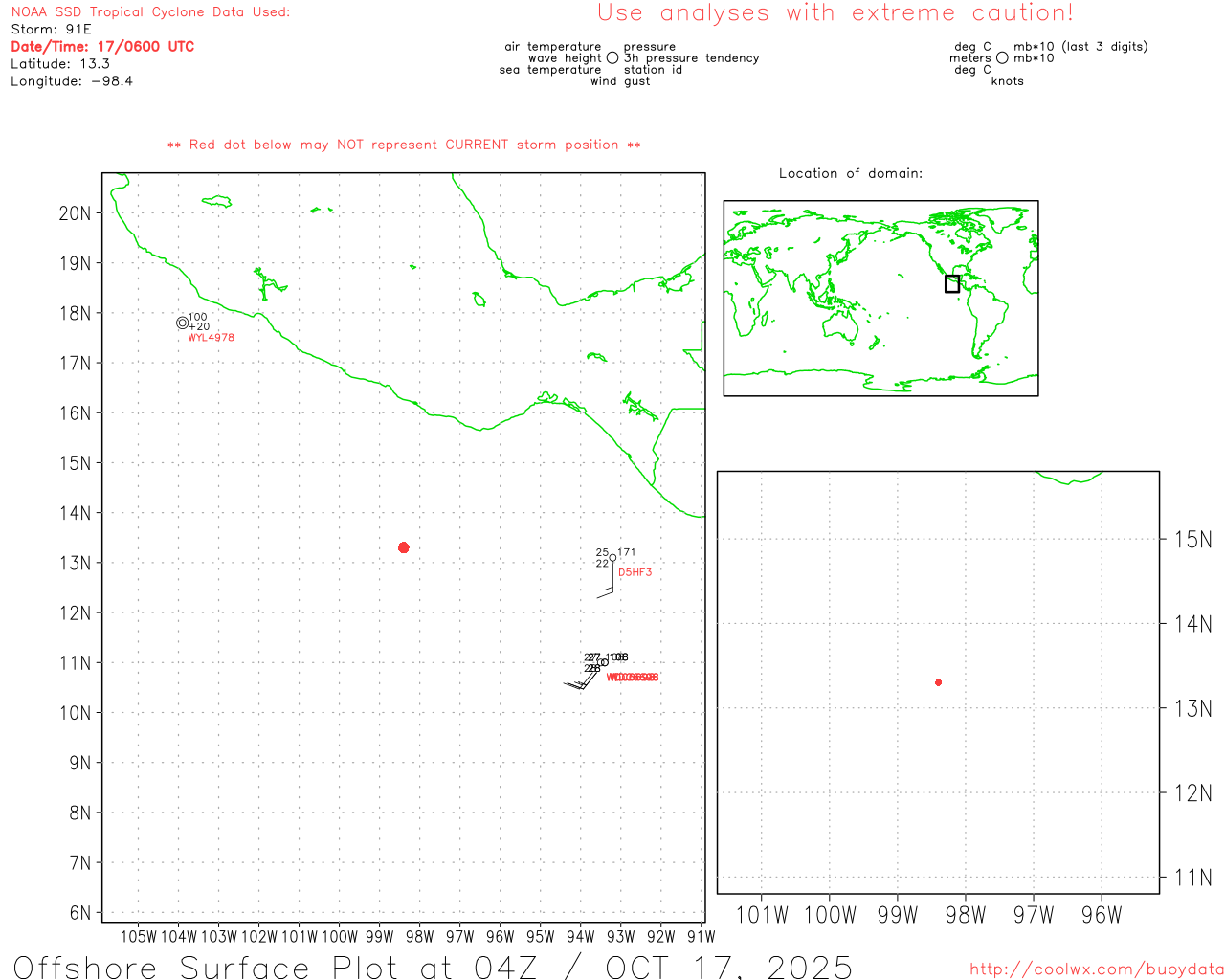Click the red storm position dot on main map

pos(403,547)
